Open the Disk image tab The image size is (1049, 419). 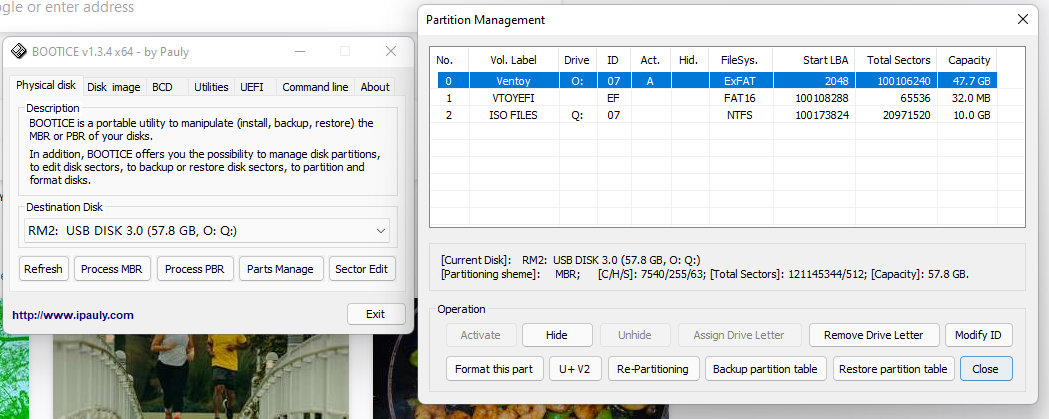[114, 87]
